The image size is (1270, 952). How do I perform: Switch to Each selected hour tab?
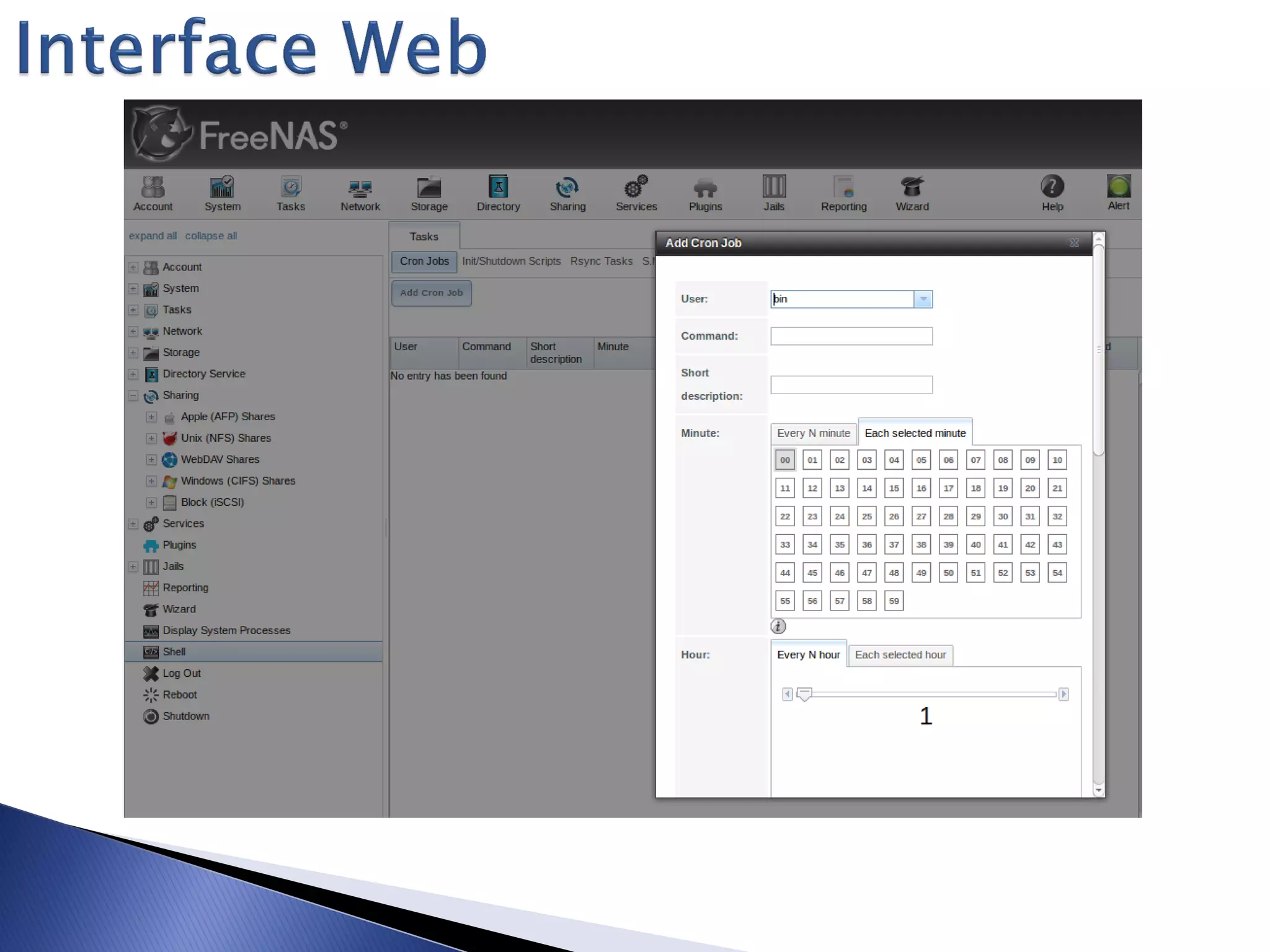900,655
